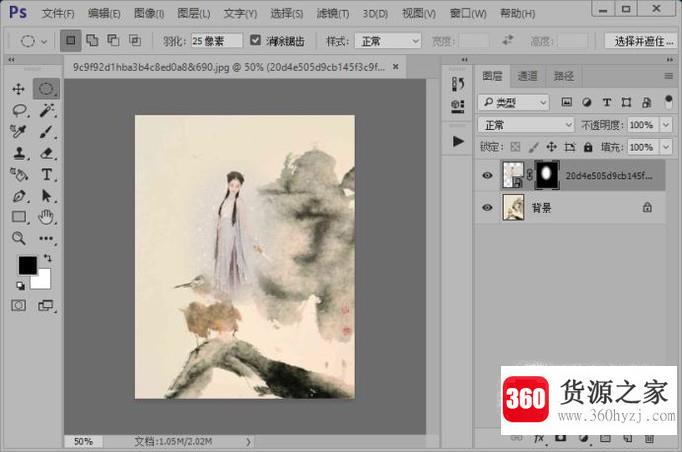The width and height of the screenshot is (682, 452).
Task: Reset default foreground and background colors
Action: pos(20,285)
